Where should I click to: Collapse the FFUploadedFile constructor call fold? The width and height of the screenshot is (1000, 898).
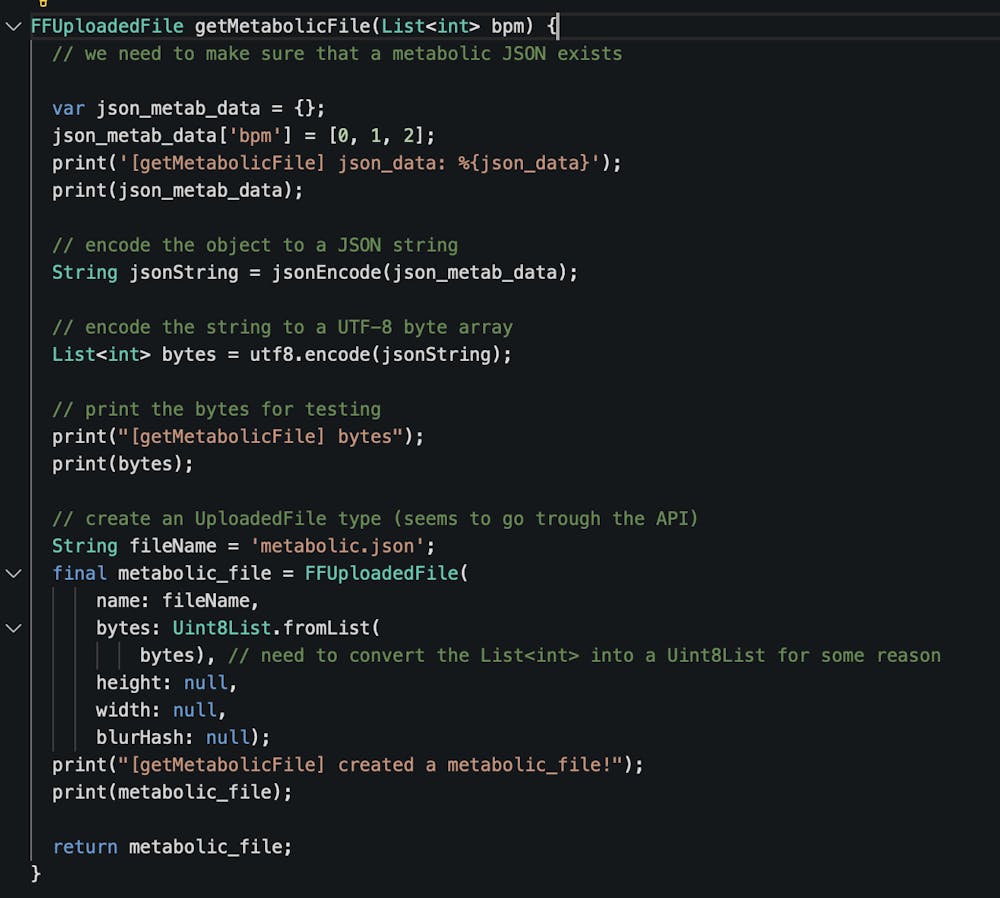point(13,573)
